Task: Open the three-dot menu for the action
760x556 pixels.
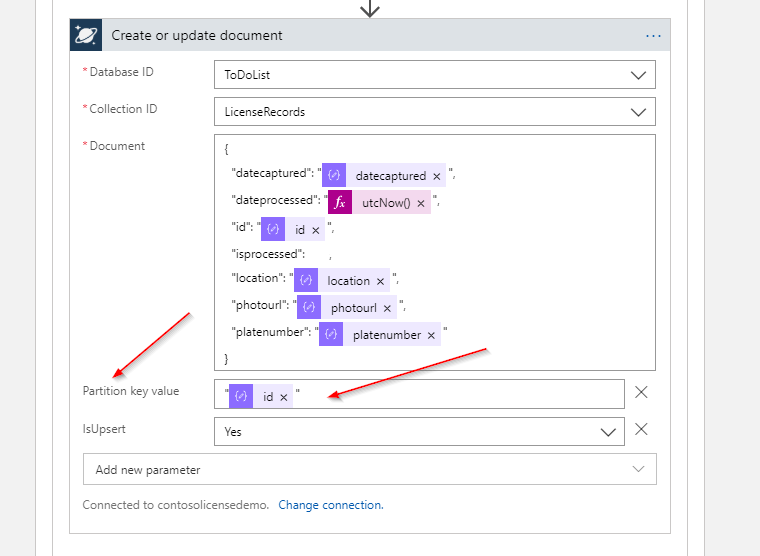Action: (653, 35)
